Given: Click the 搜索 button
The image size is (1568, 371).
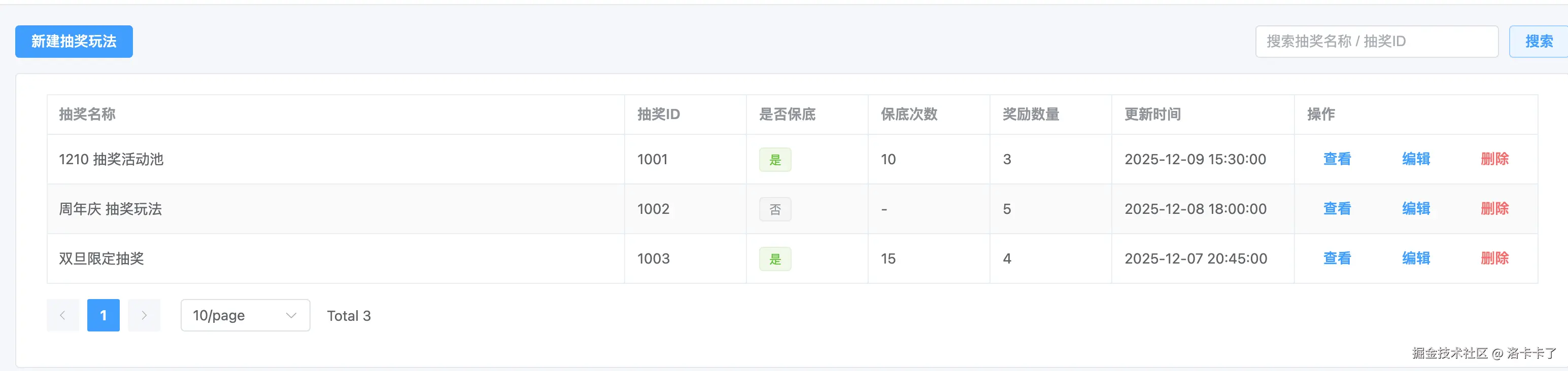Looking at the screenshot, I should point(1538,42).
